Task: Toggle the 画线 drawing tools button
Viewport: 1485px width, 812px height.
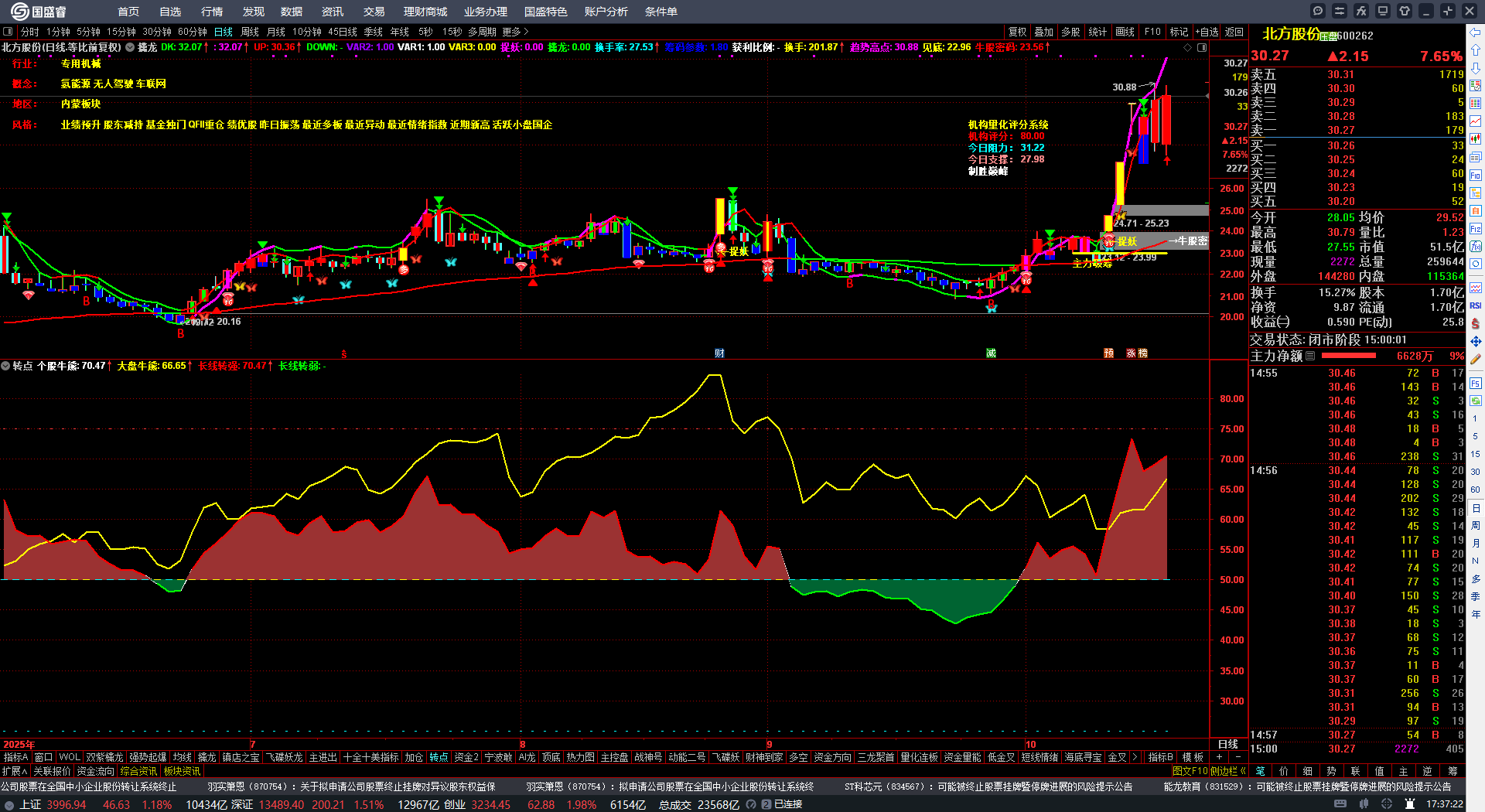Action: coord(1125,32)
